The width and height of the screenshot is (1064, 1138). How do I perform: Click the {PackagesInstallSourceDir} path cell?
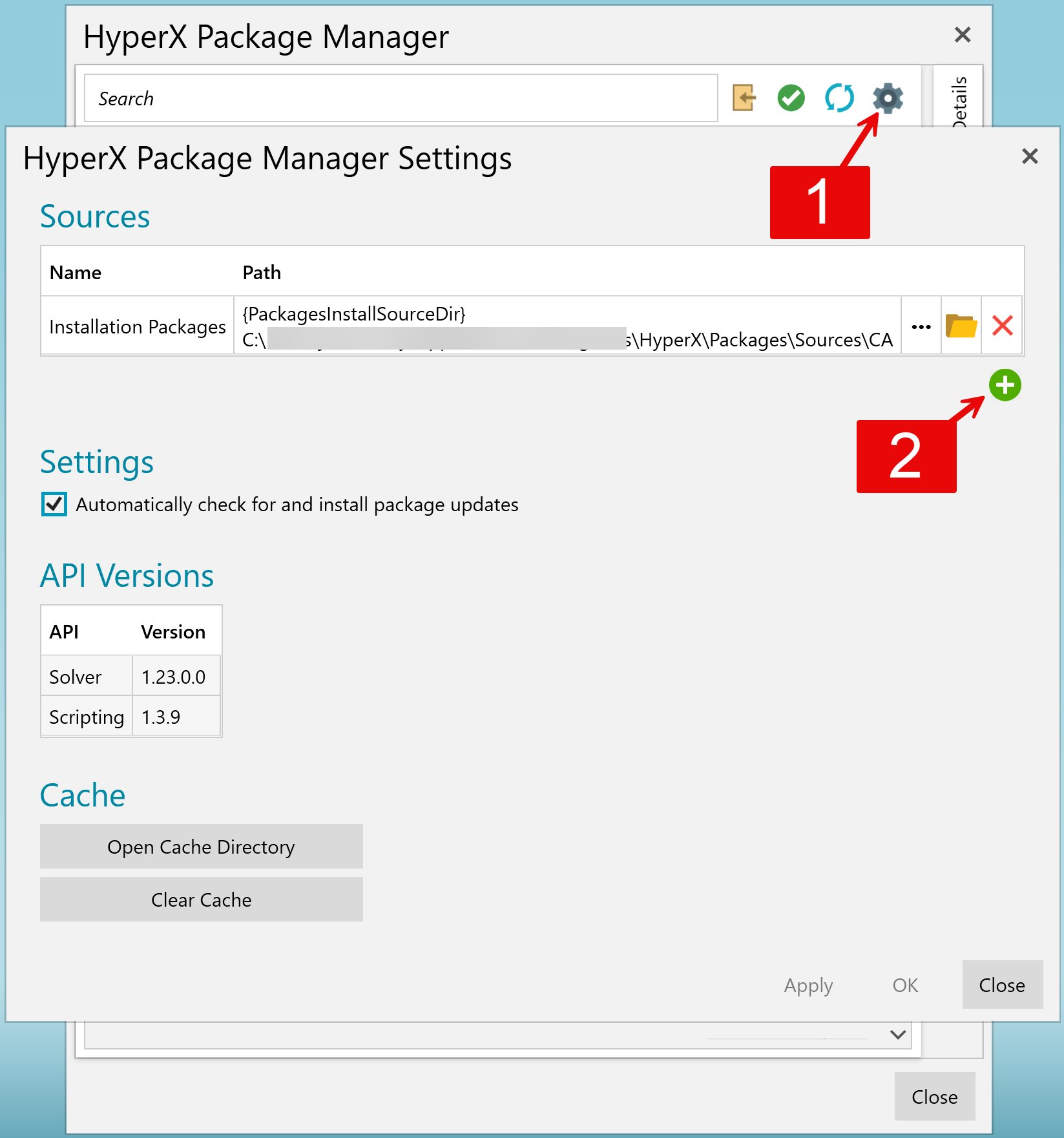point(568,326)
